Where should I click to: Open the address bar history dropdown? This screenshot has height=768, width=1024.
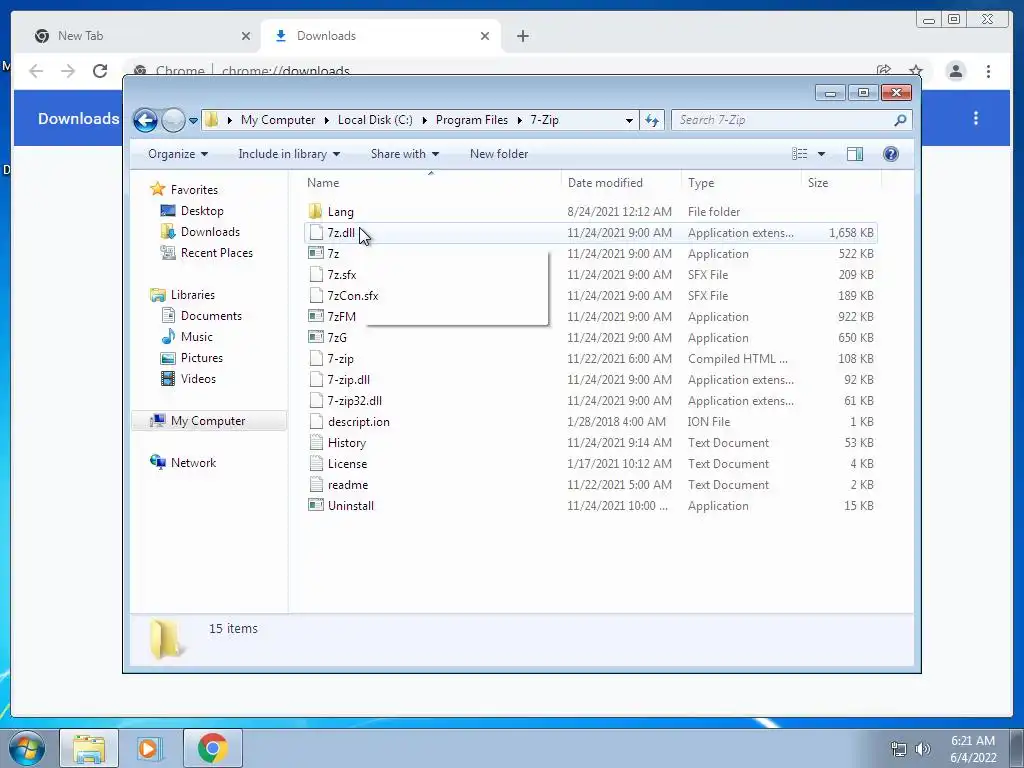pos(629,120)
